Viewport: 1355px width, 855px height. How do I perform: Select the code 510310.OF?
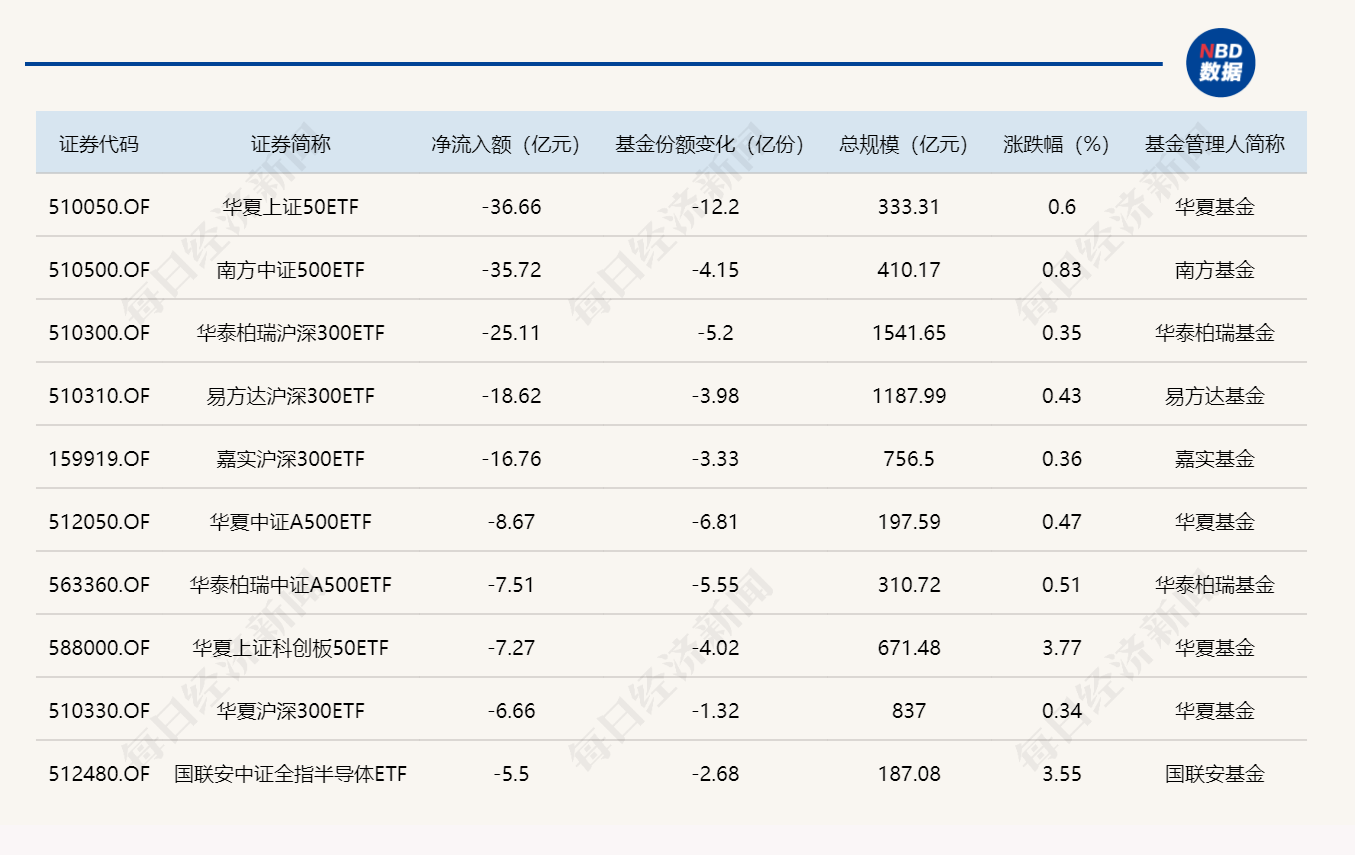click(x=99, y=396)
